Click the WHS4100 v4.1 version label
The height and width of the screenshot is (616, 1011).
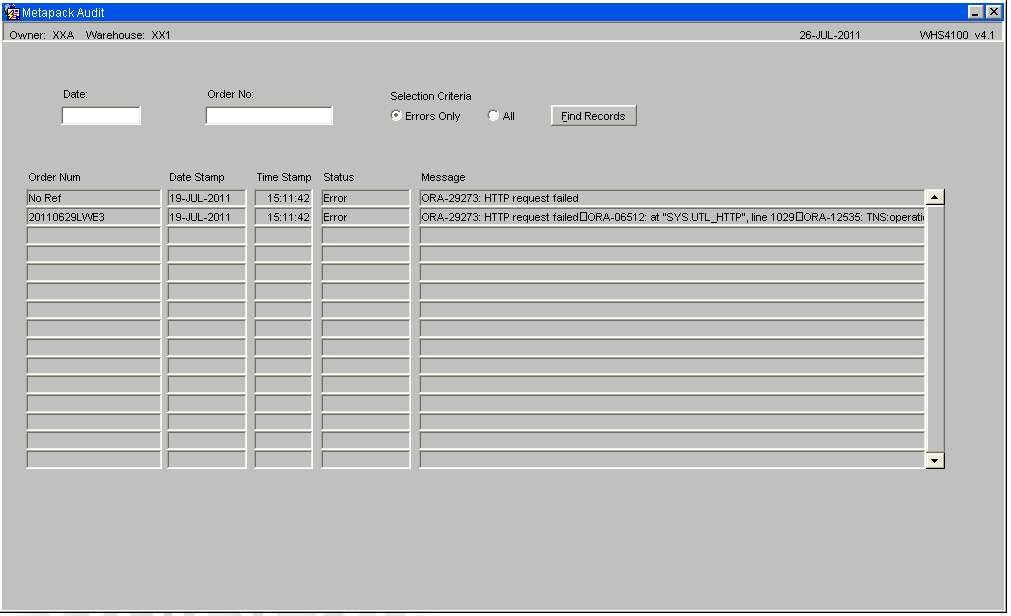coord(957,35)
